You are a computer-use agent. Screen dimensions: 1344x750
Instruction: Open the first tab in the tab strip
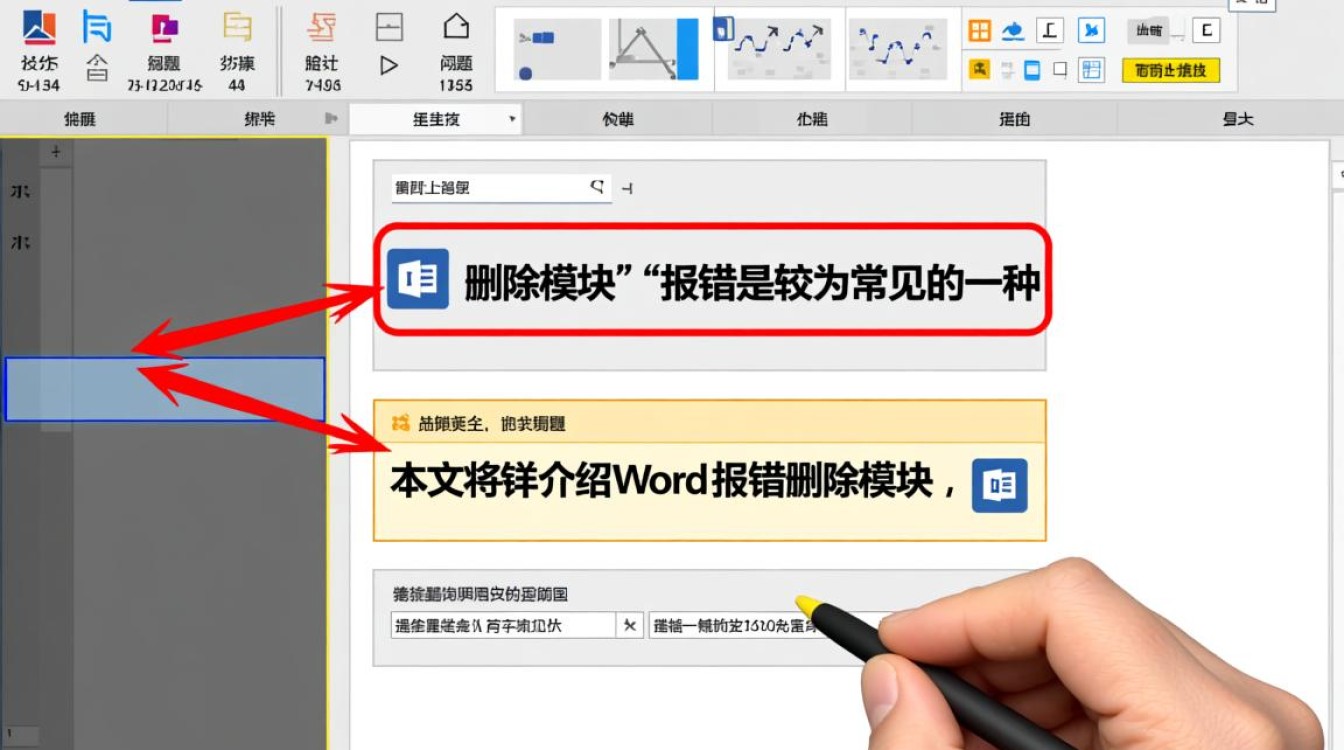[81, 119]
